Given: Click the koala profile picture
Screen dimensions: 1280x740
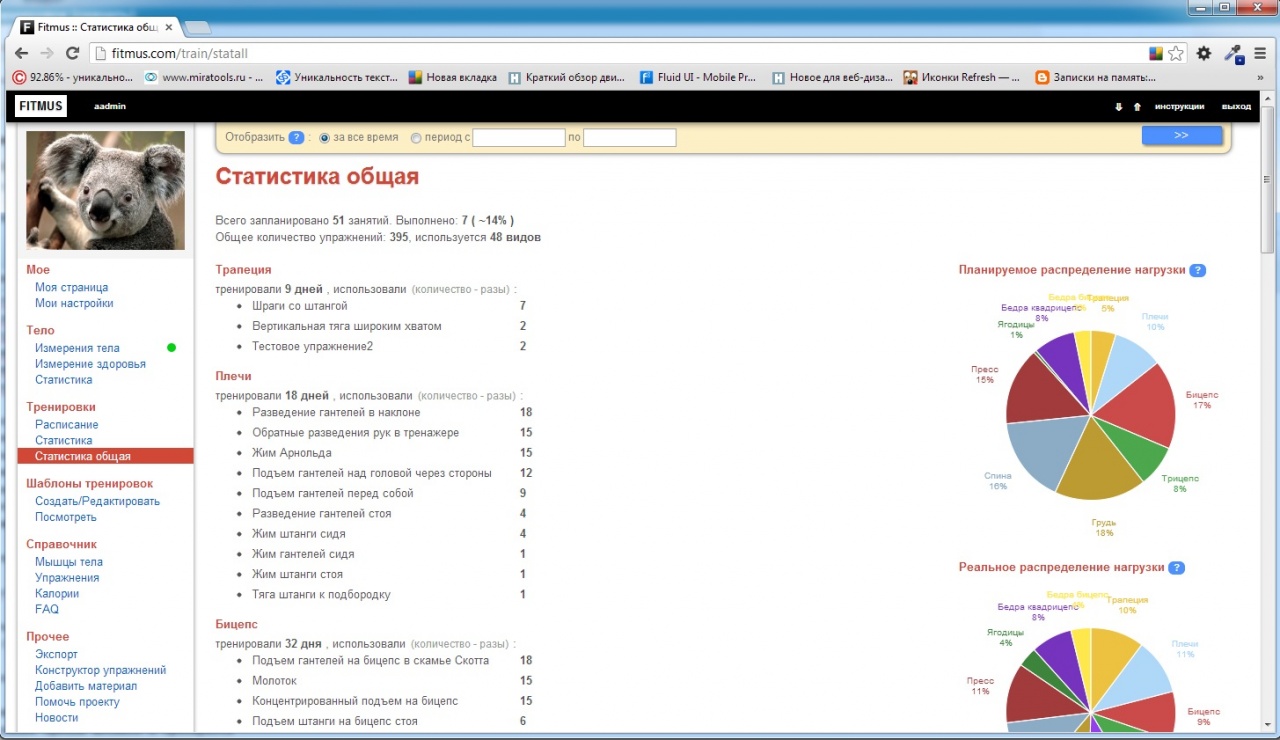Looking at the screenshot, I should 105,190.
